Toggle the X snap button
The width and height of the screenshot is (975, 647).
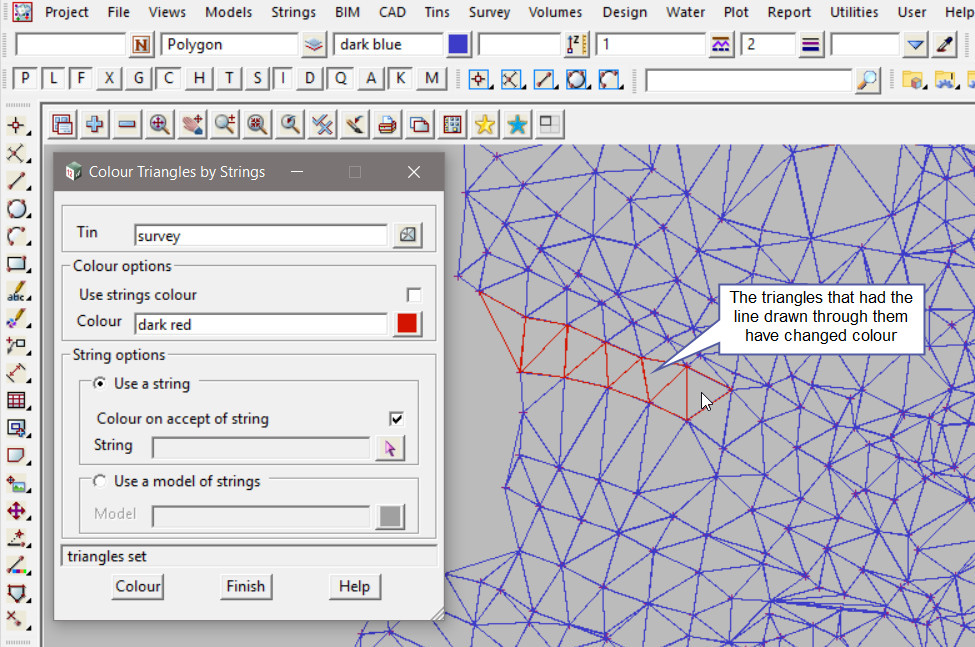pyautogui.click(x=109, y=78)
